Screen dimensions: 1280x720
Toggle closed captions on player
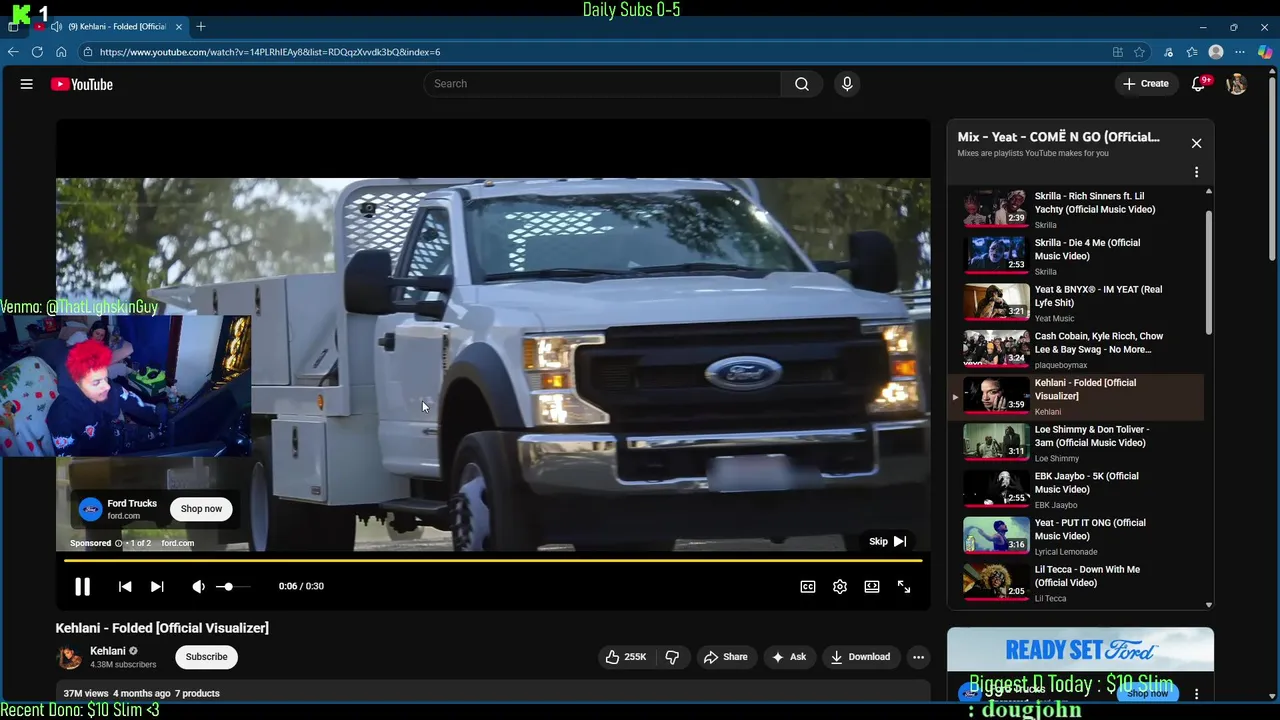tap(808, 587)
